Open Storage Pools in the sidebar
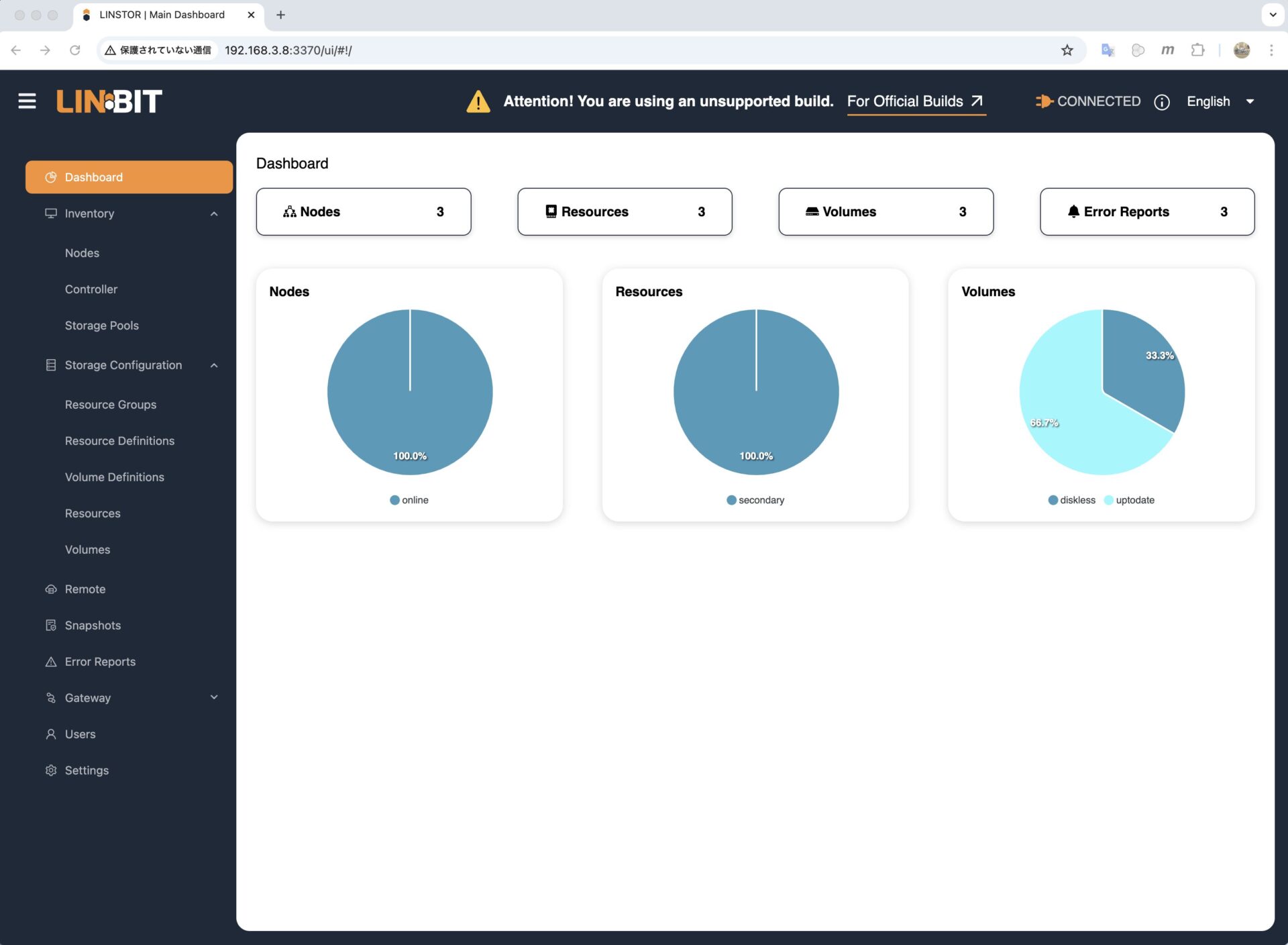Image resolution: width=1288 pixels, height=945 pixels. [102, 326]
